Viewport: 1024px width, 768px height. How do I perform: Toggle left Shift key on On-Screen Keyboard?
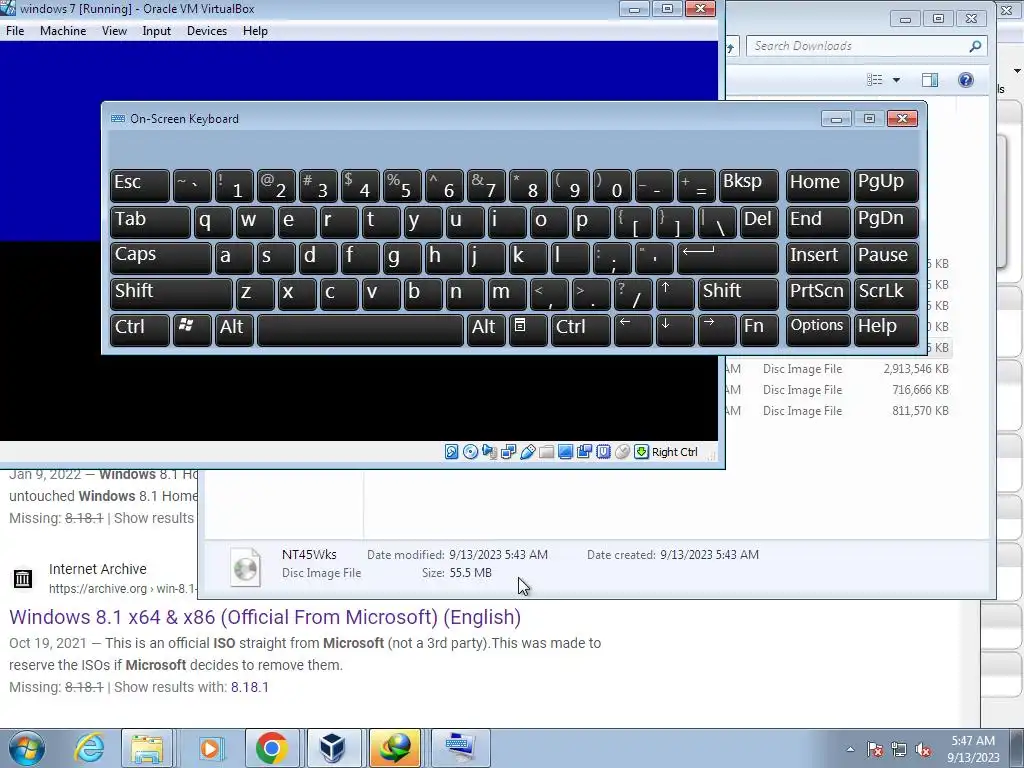click(x=171, y=293)
